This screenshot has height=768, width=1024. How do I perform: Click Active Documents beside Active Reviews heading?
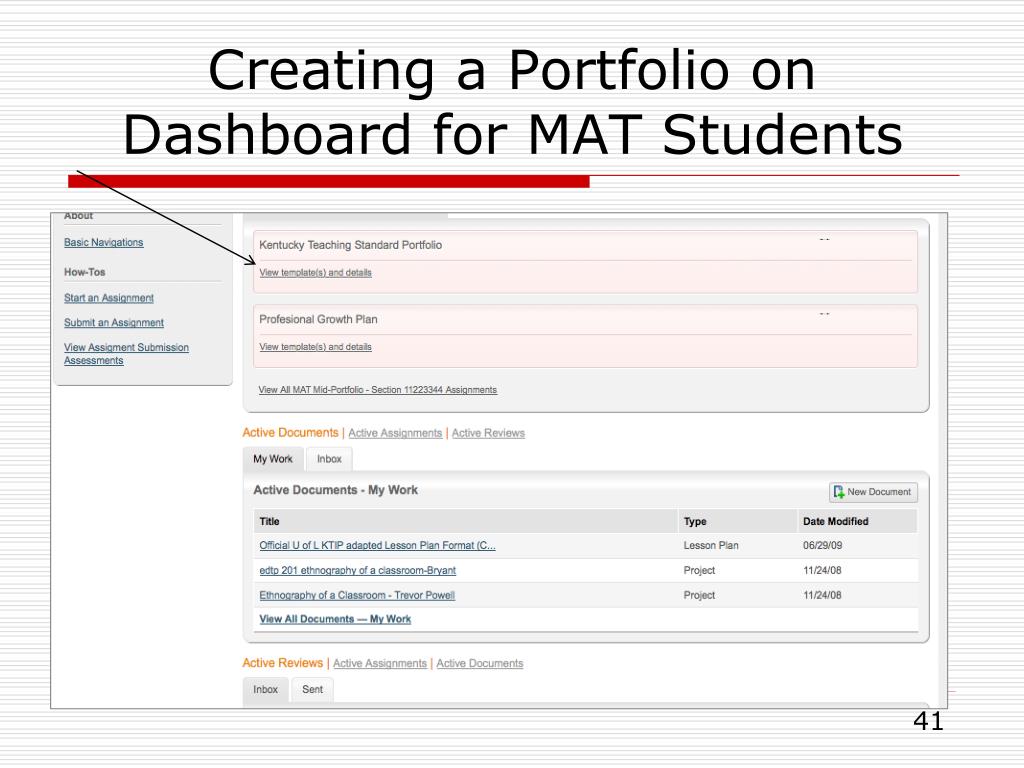pos(479,663)
